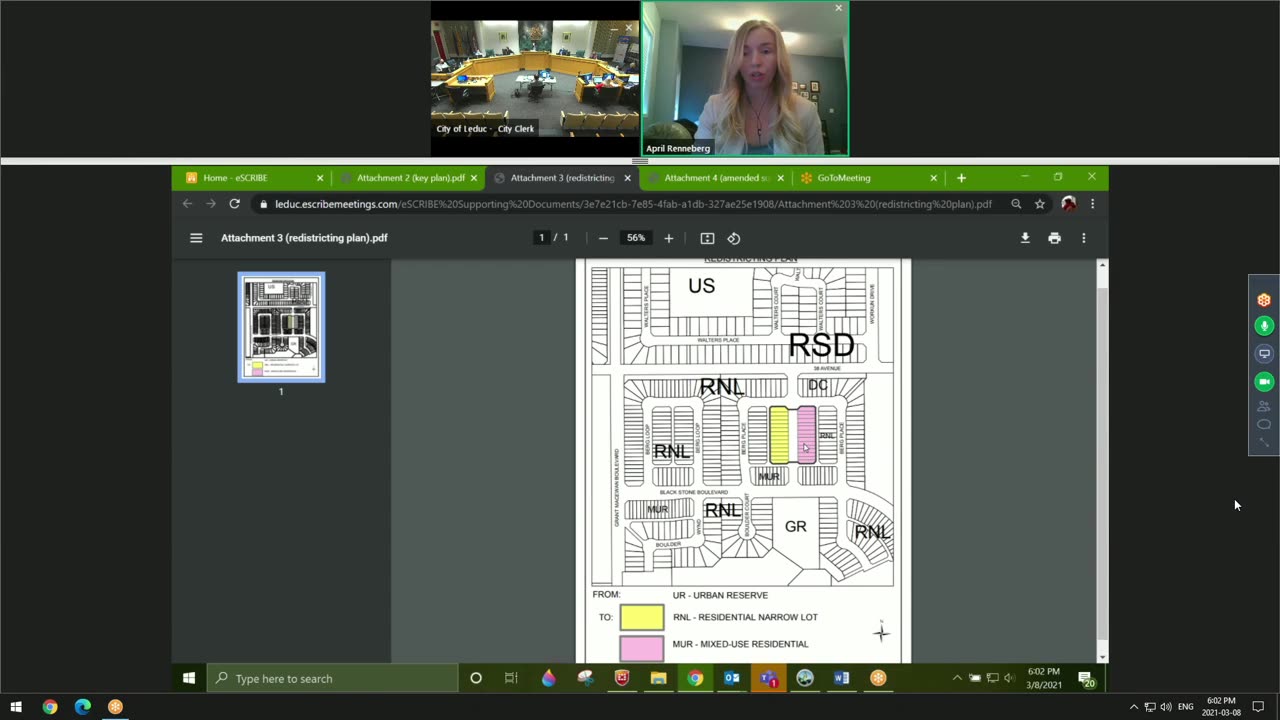This screenshot has height=720, width=1280.
Task: Click the 56% zoom level box
Action: pos(636,238)
